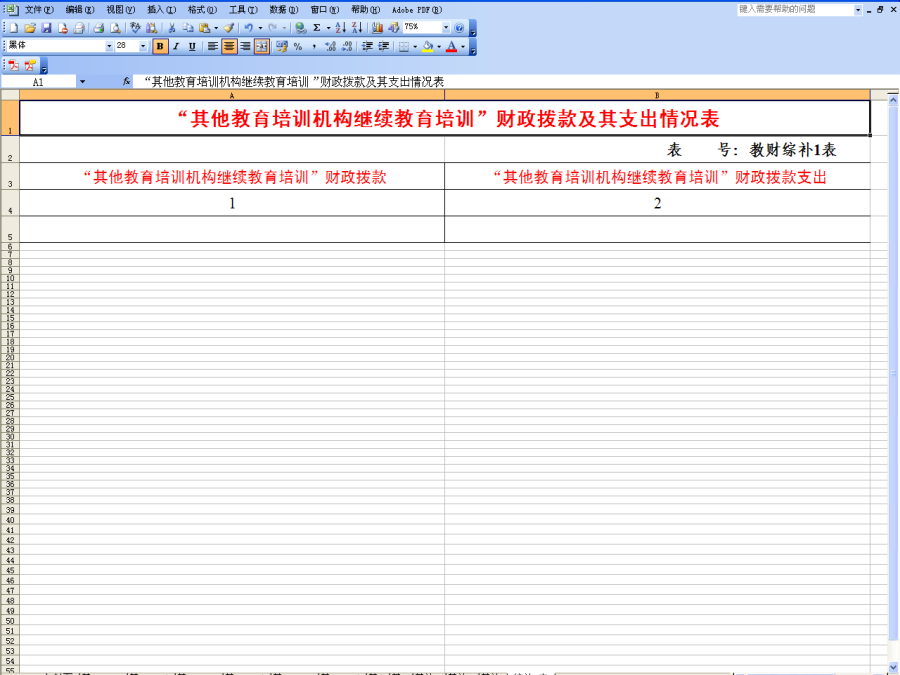Copy the selected cell
The image size is (900, 675).
point(188,28)
